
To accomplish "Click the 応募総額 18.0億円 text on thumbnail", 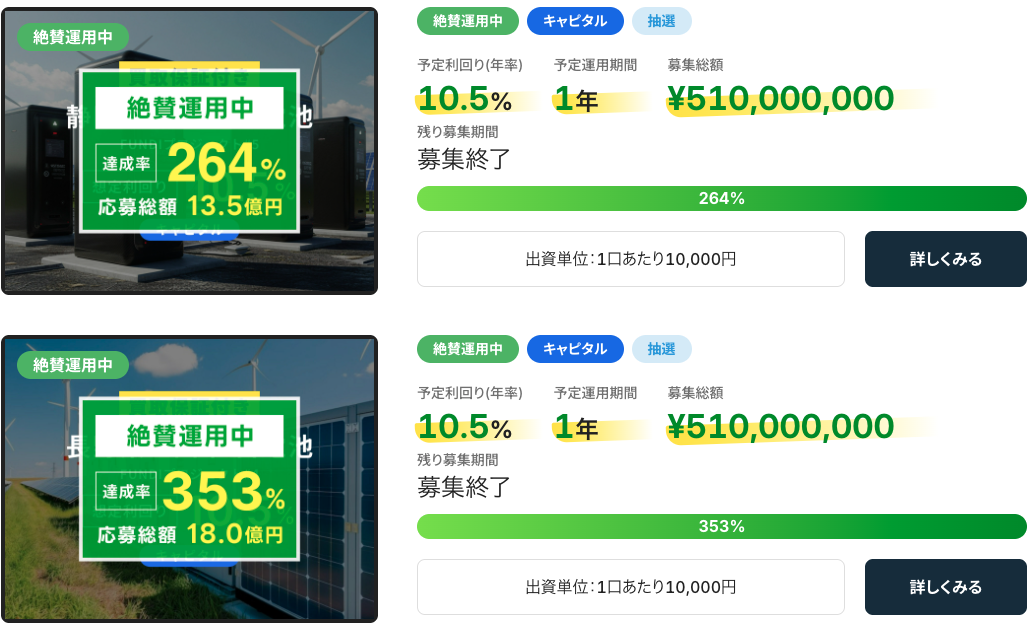I will point(190,534).
